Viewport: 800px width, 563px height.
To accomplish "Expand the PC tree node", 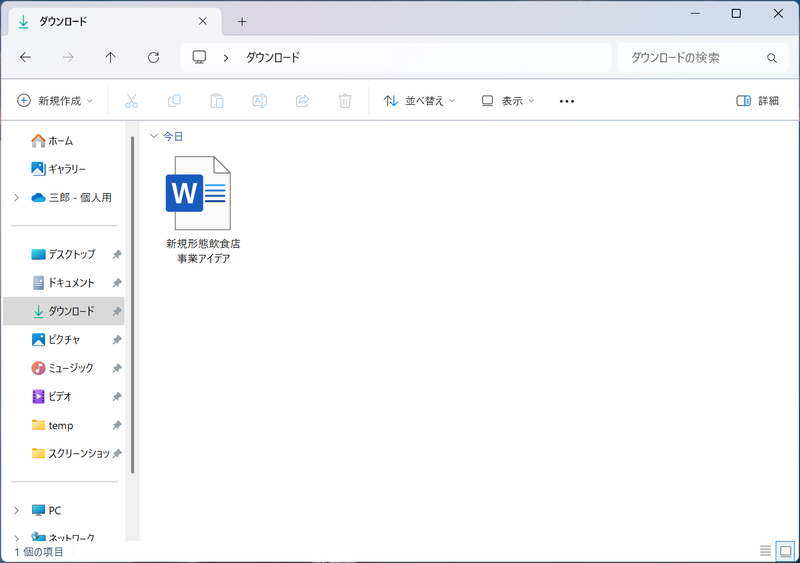I will 16,510.
